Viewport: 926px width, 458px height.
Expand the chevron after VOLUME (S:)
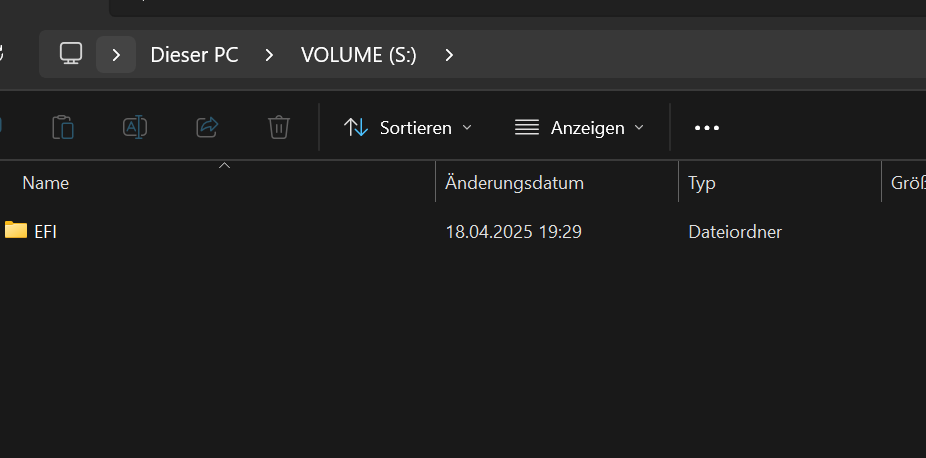point(449,55)
